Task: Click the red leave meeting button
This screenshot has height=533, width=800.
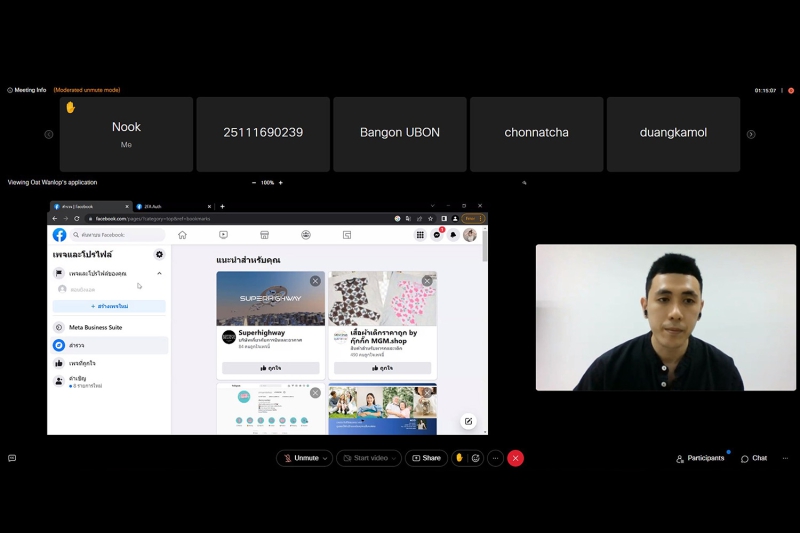Action: point(515,458)
